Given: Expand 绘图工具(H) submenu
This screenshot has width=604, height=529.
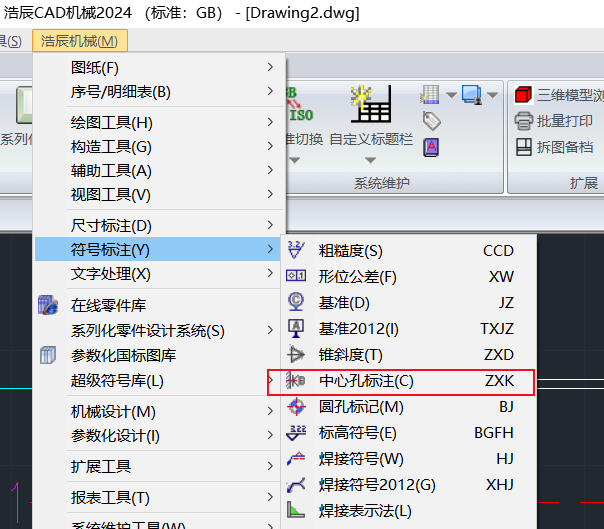Looking at the screenshot, I should pyautogui.click(x=111, y=122).
